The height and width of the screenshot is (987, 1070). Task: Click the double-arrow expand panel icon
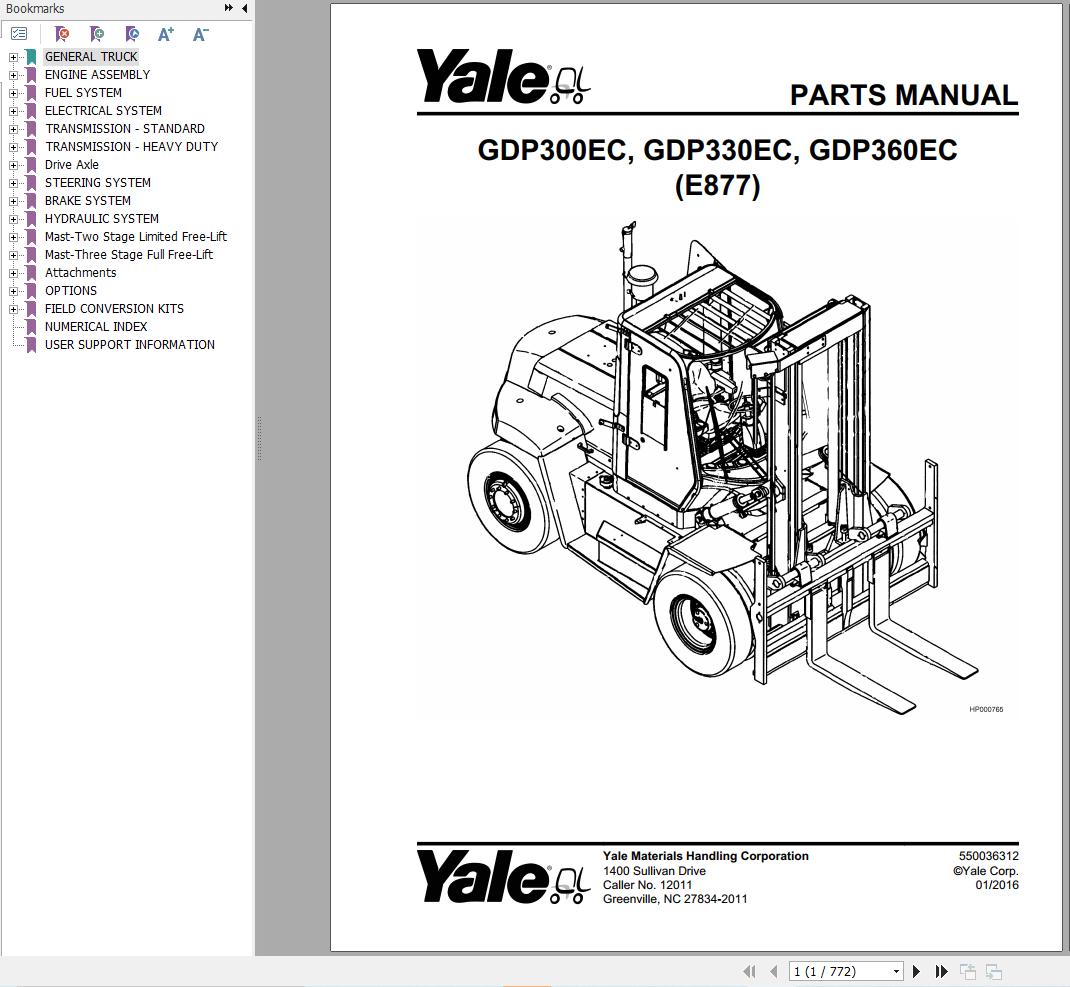pos(229,8)
